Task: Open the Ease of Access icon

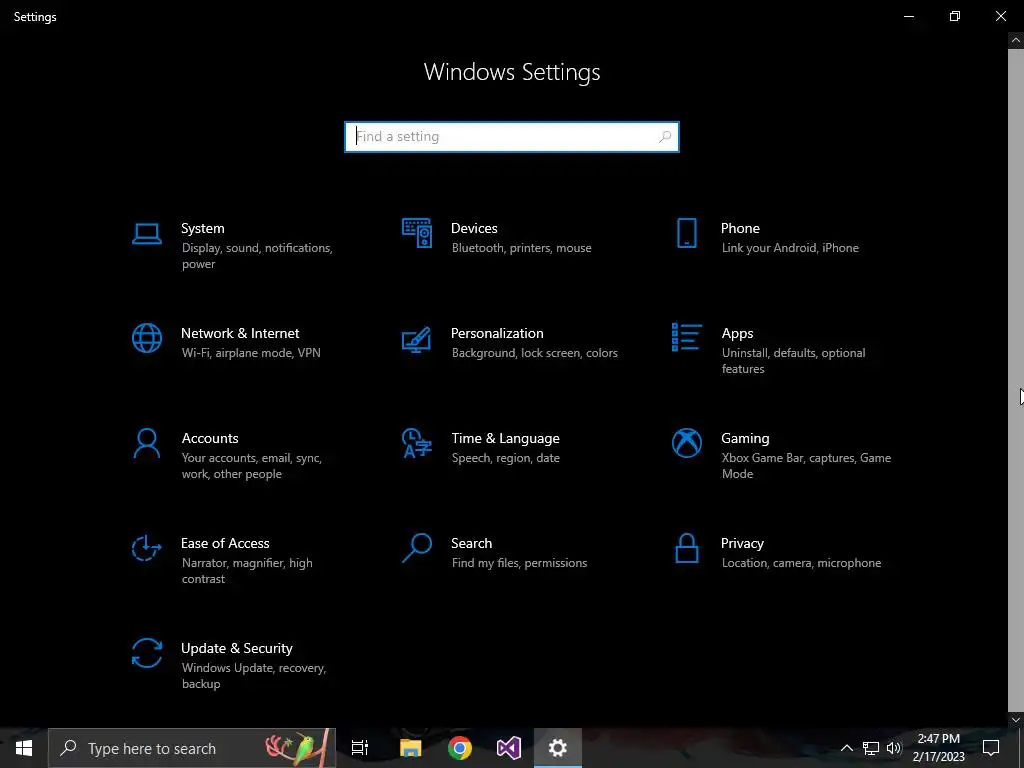Action: pos(147,549)
